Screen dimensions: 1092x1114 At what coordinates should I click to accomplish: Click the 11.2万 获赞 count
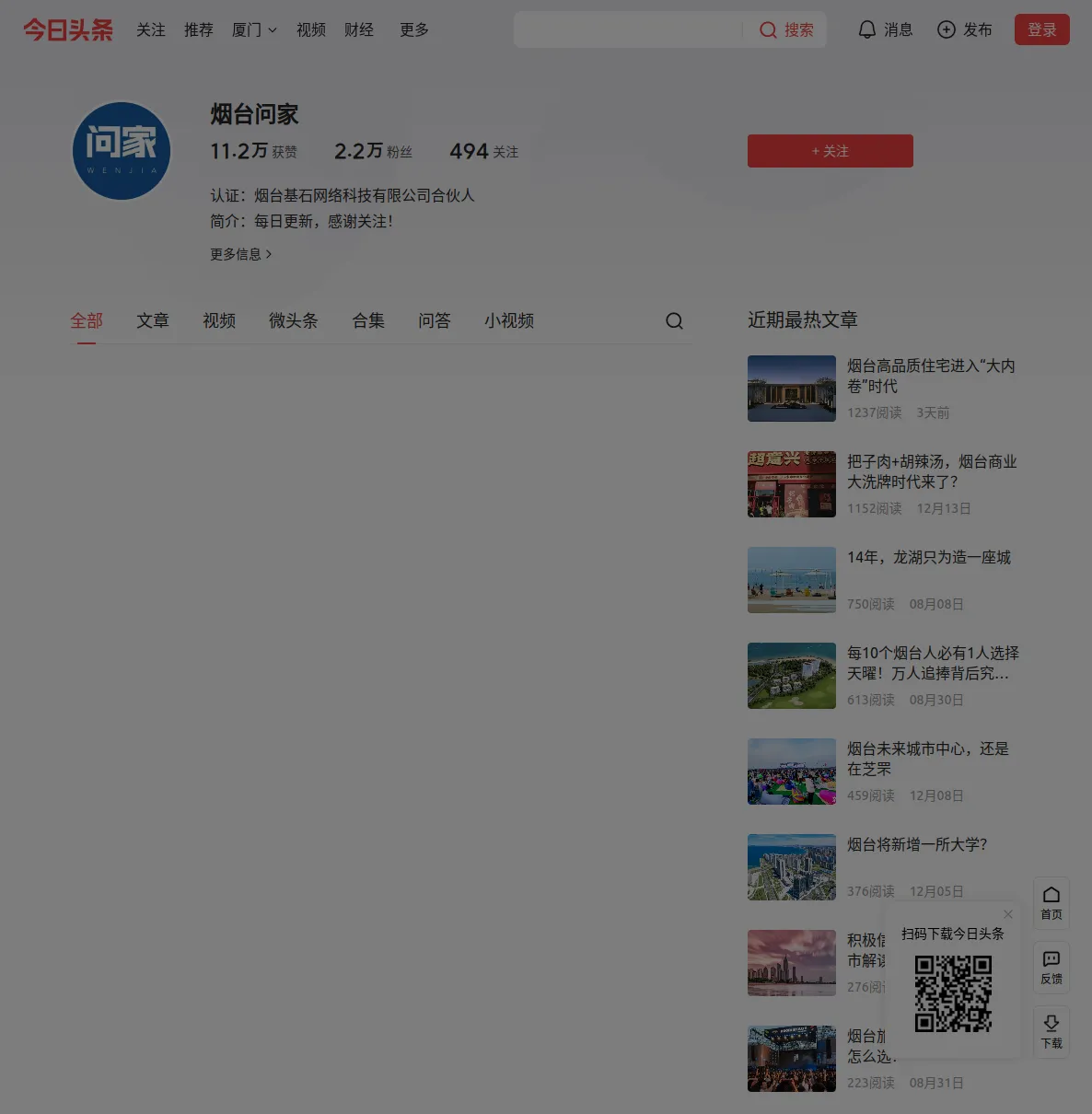(x=253, y=151)
